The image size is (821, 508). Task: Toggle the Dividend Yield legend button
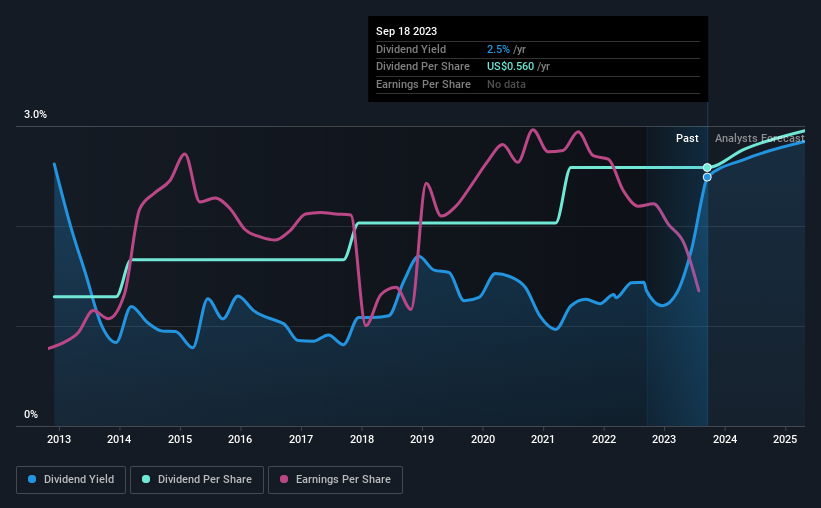pos(71,480)
